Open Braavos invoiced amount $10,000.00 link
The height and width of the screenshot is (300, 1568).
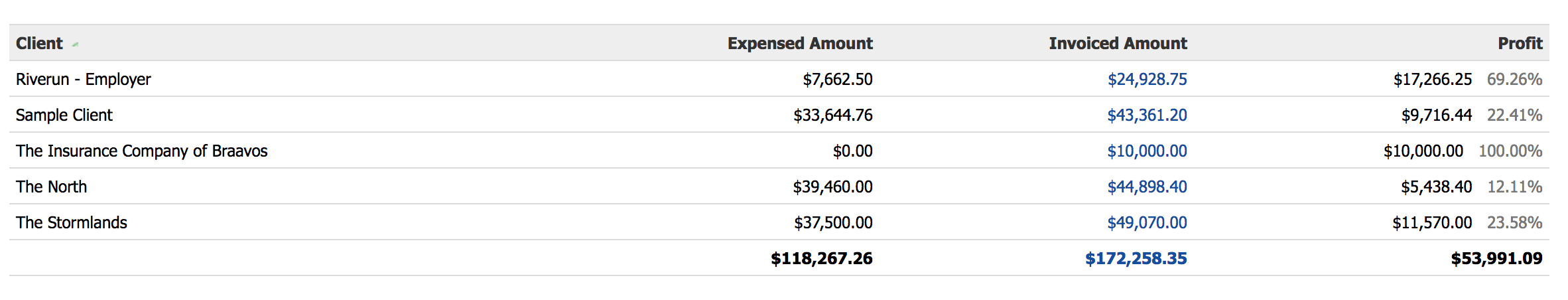[1147, 151]
